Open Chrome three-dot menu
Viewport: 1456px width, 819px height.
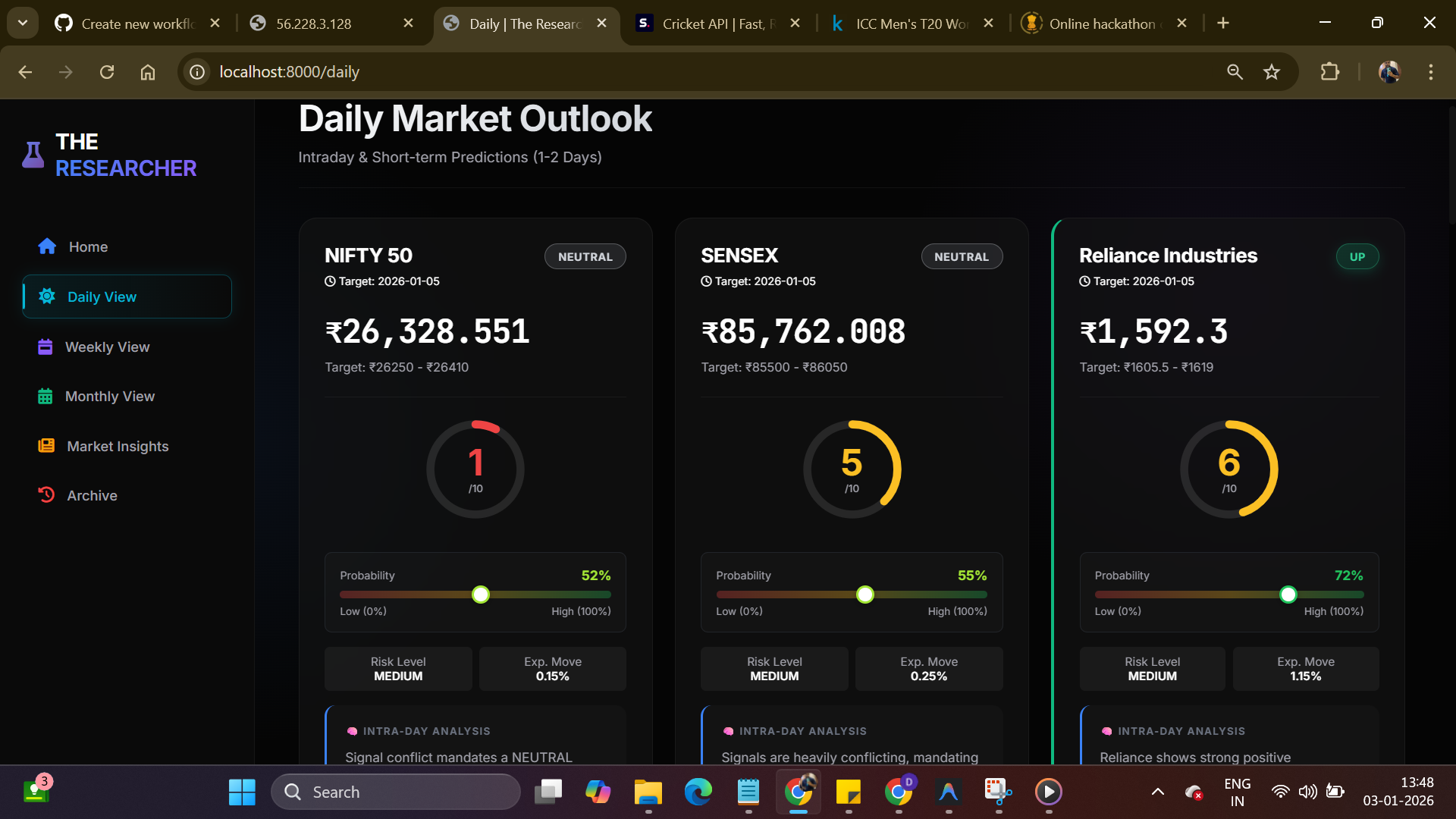[x=1430, y=72]
